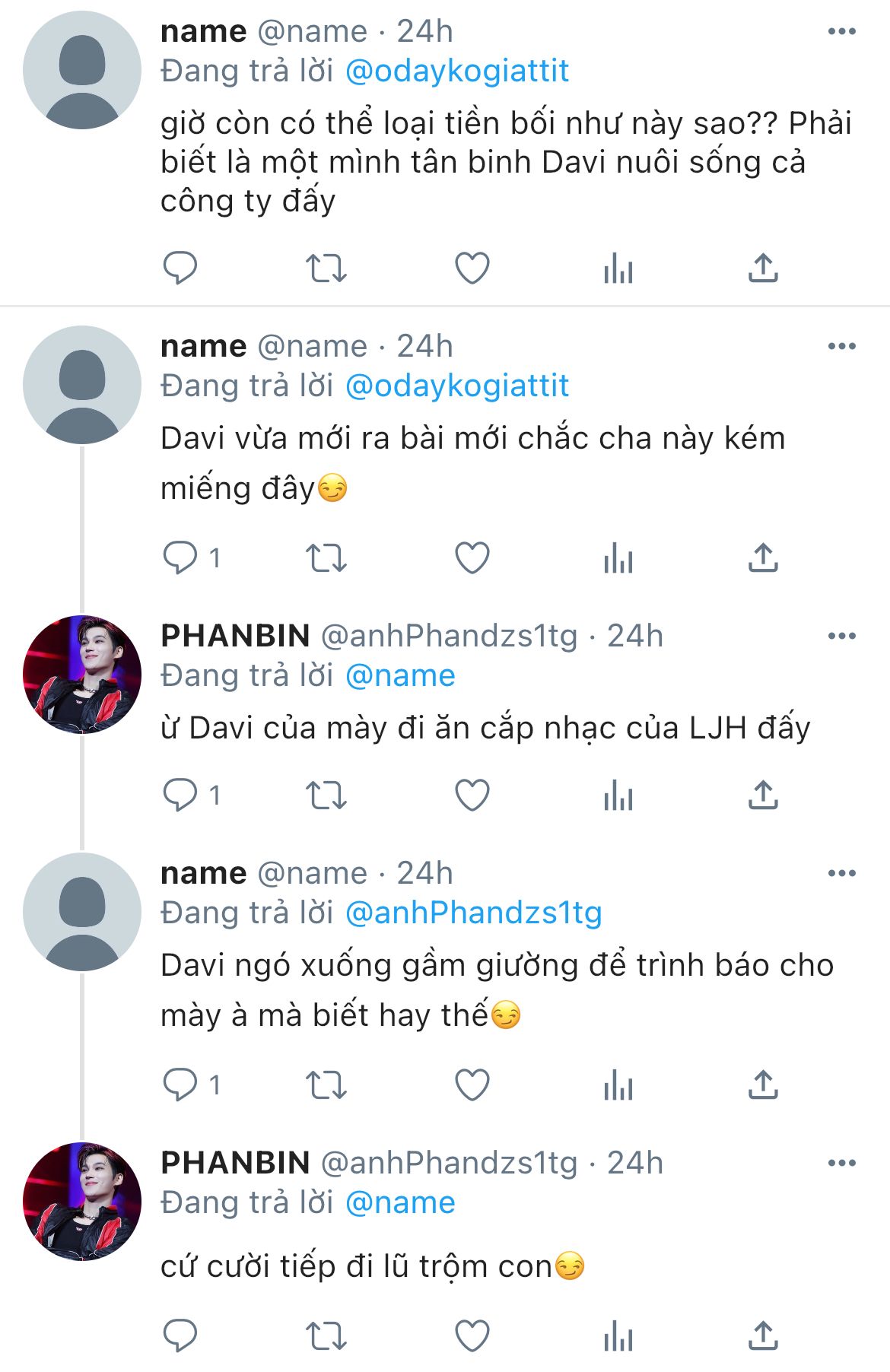Open @odaykogiattit mention in first tweet
This screenshot has height=1372, width=890.
click(x=456, y=71)
